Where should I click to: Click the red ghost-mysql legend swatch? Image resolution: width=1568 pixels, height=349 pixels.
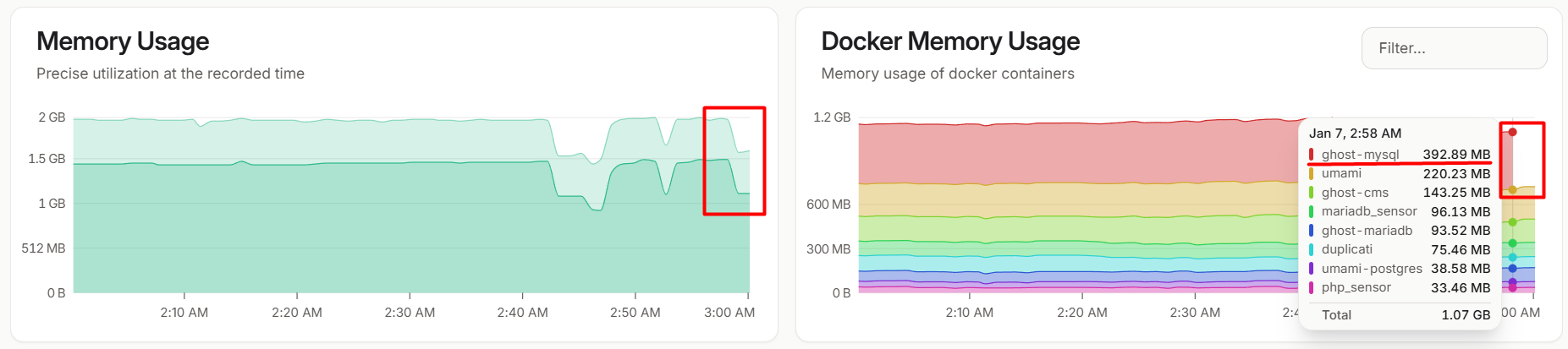coord(1311,155)
